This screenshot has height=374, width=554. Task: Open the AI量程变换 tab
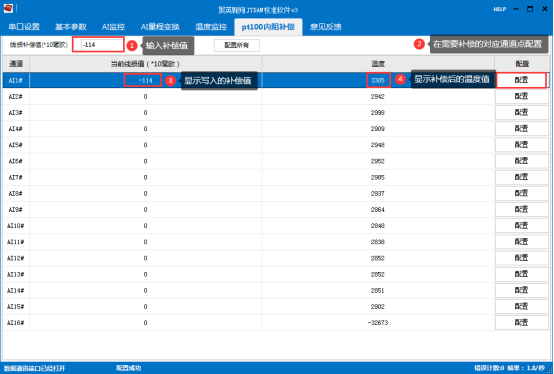pos(160,27)
